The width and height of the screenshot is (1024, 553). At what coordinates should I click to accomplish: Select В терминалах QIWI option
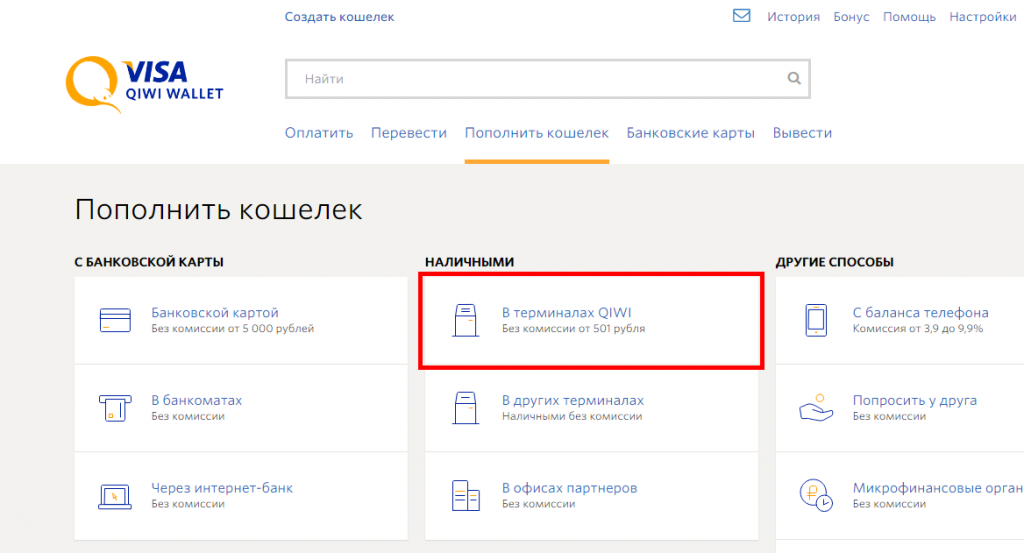[x=592, y=321]
